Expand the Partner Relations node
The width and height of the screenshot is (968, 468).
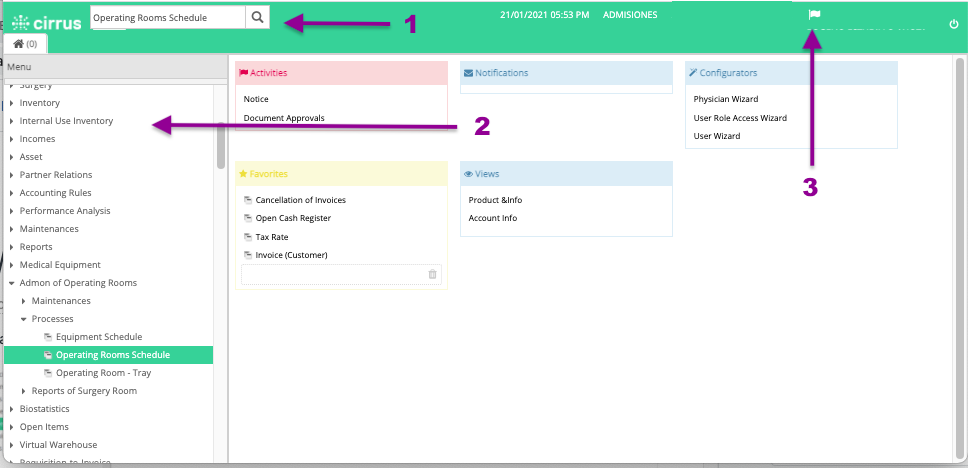click(x=12, y=175)
